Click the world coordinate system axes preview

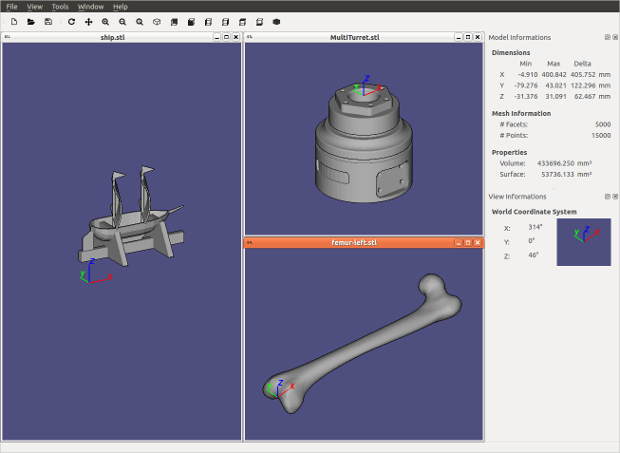click(584, 242)
